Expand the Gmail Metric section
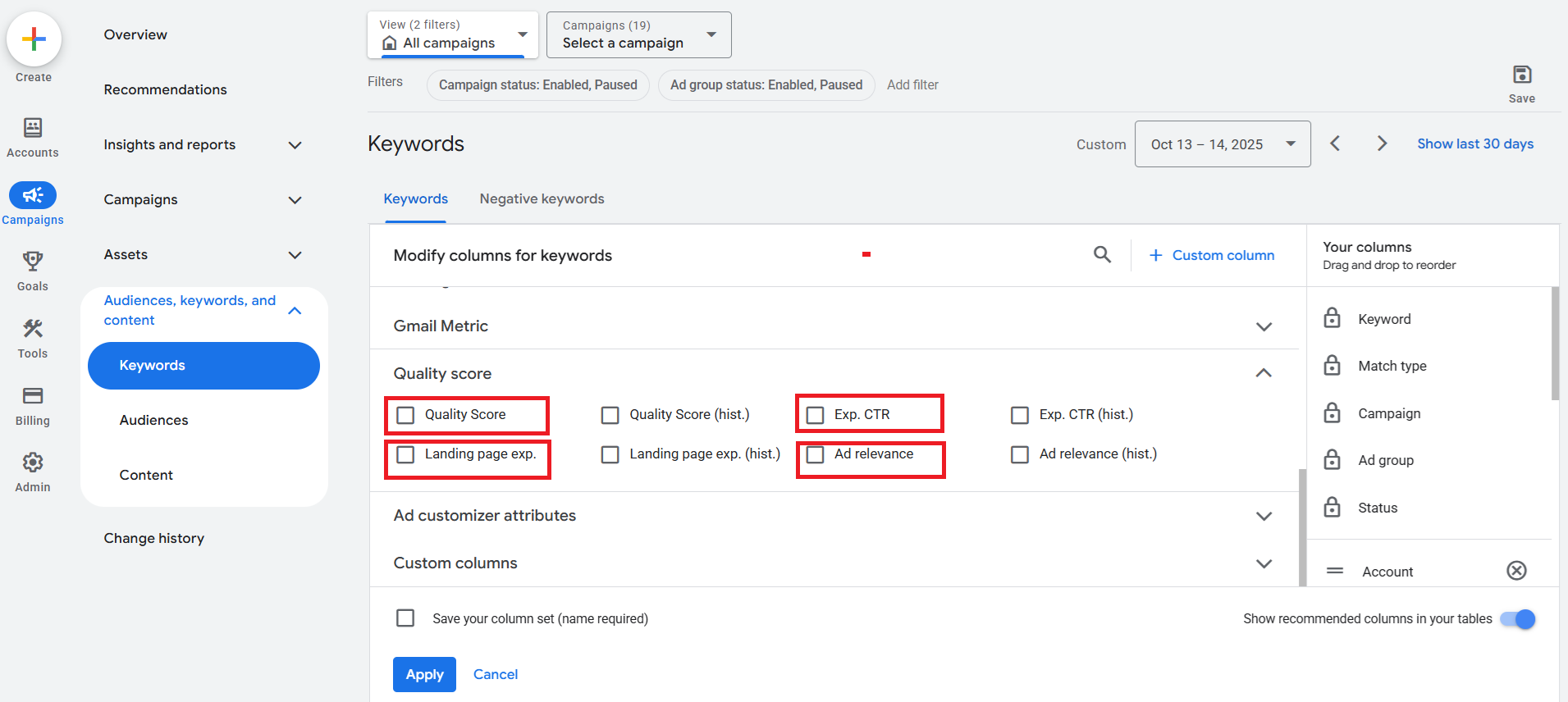 point(1264,326)
